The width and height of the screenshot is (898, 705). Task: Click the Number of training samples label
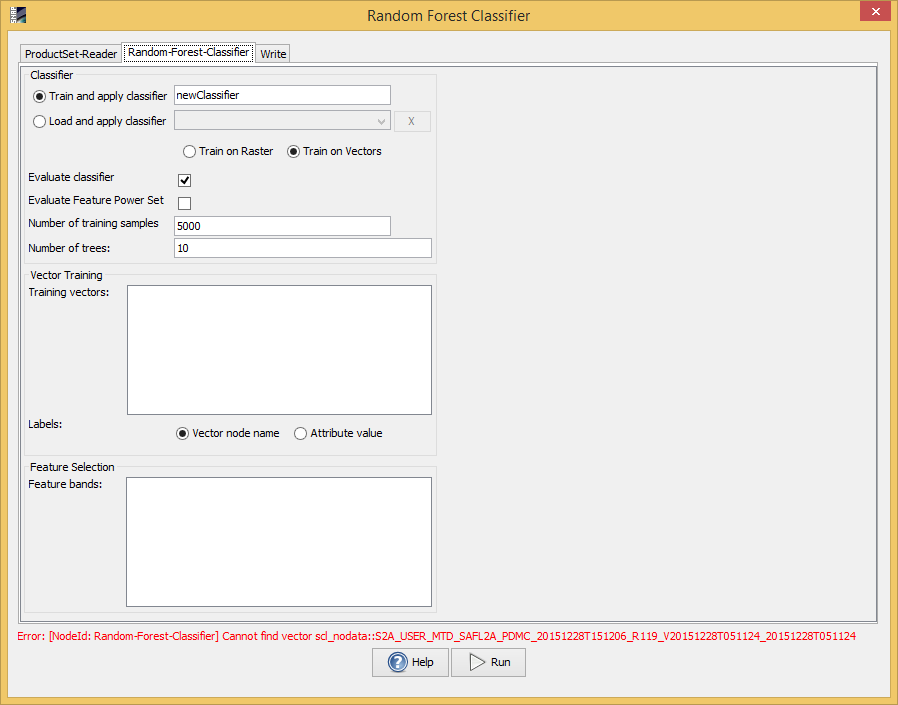coord(93,223)
